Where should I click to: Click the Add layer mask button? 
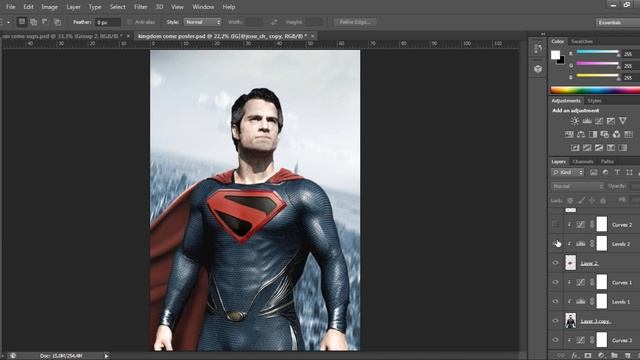pyautogui.click(x=588, y=356)
